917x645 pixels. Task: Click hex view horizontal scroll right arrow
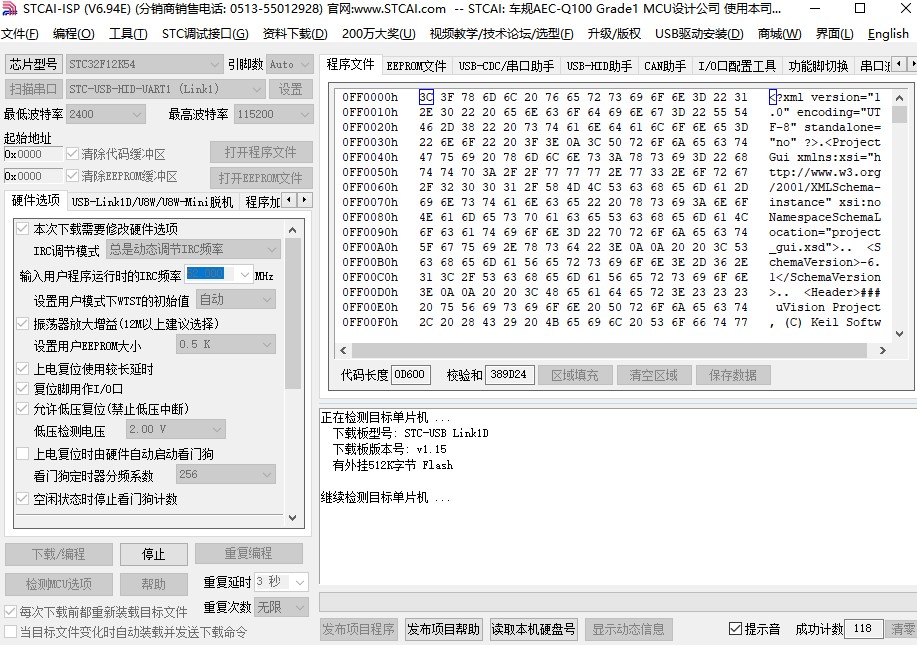882,350
